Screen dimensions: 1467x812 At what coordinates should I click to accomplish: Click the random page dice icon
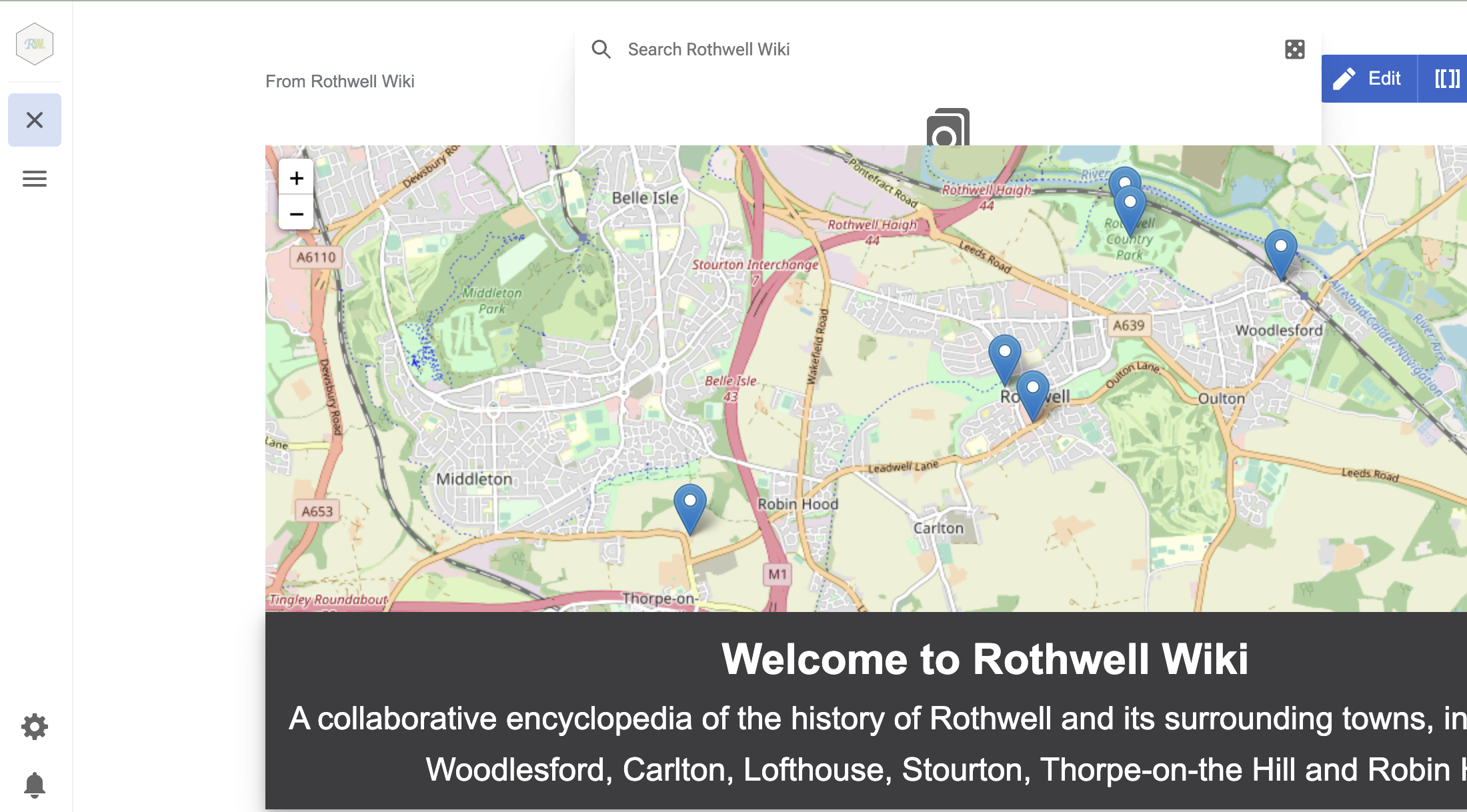(1294, 49)
